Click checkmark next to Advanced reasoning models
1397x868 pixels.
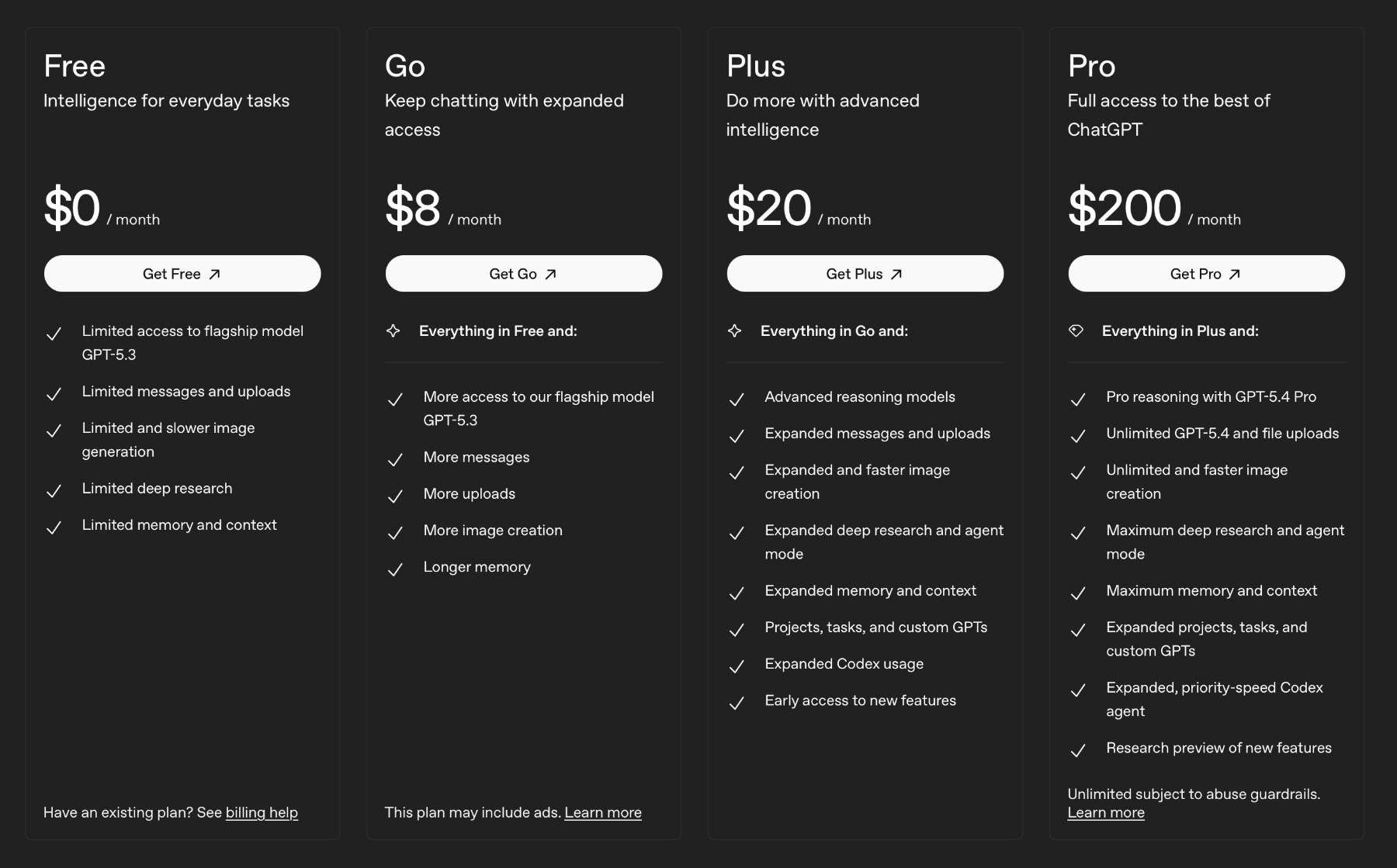click(737, 399)
